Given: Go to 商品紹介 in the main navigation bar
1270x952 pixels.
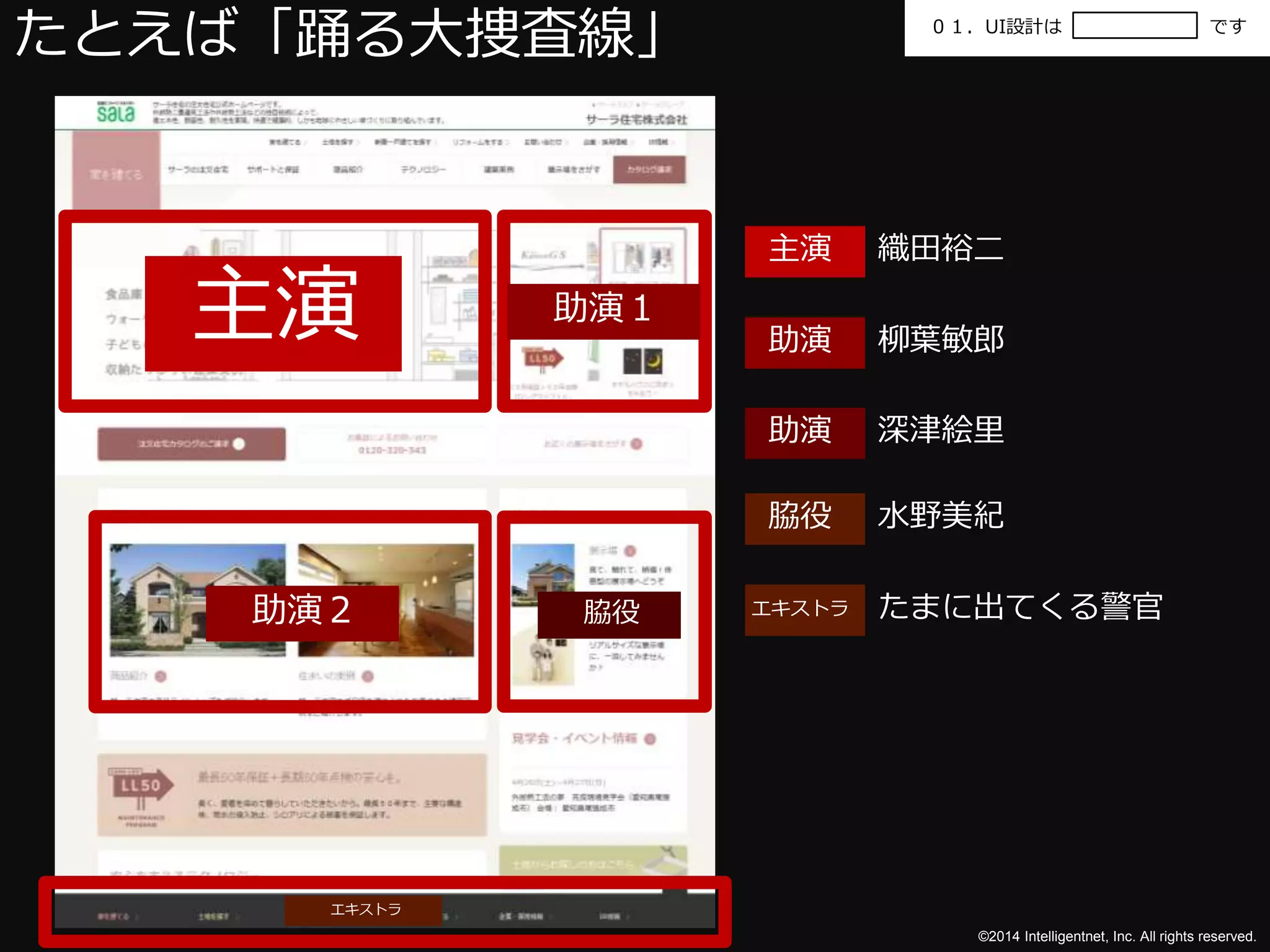Looking at the screenshot, I should tap(348, 170).
